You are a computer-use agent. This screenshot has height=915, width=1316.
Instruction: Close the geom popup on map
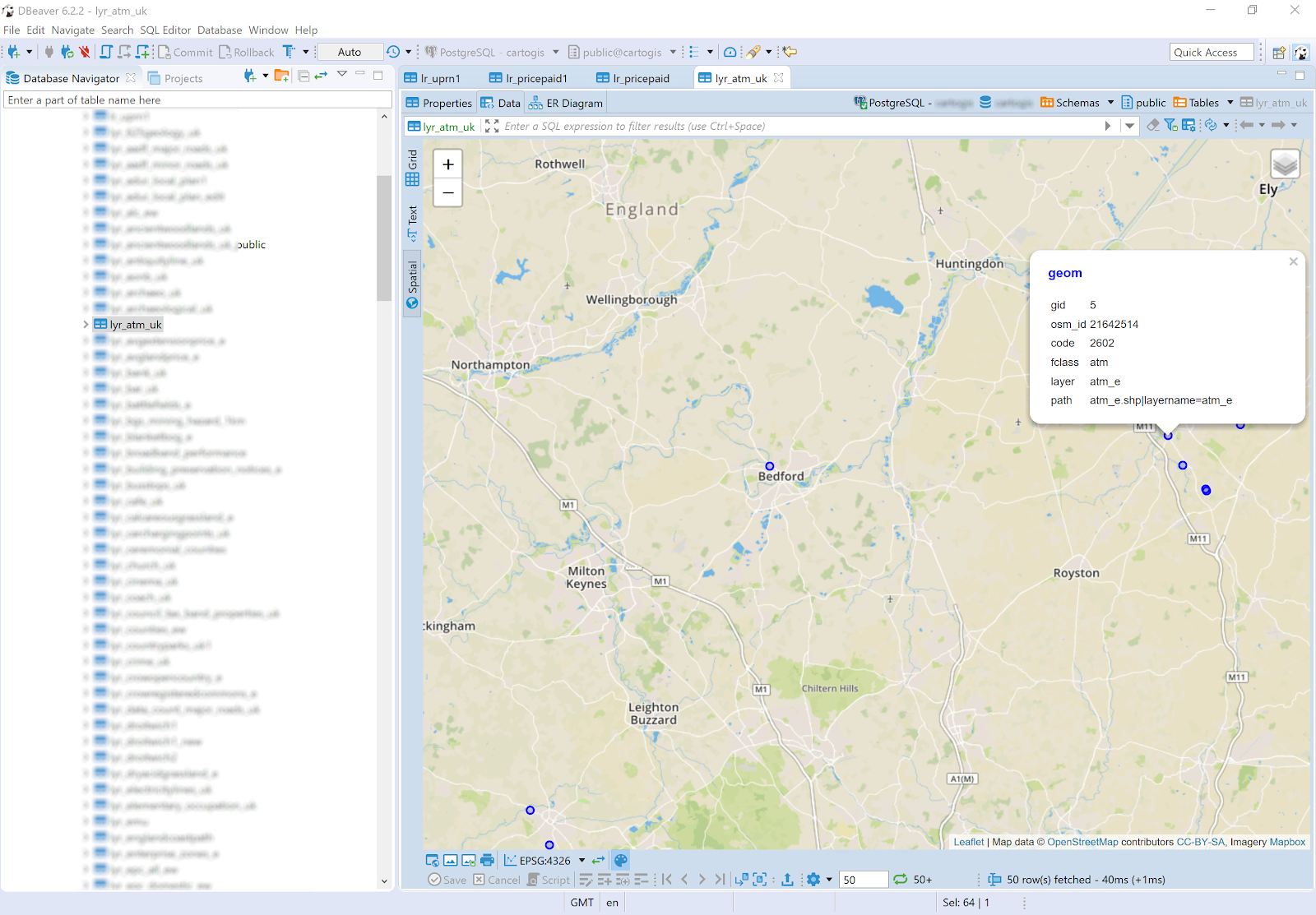[1293, 261]
